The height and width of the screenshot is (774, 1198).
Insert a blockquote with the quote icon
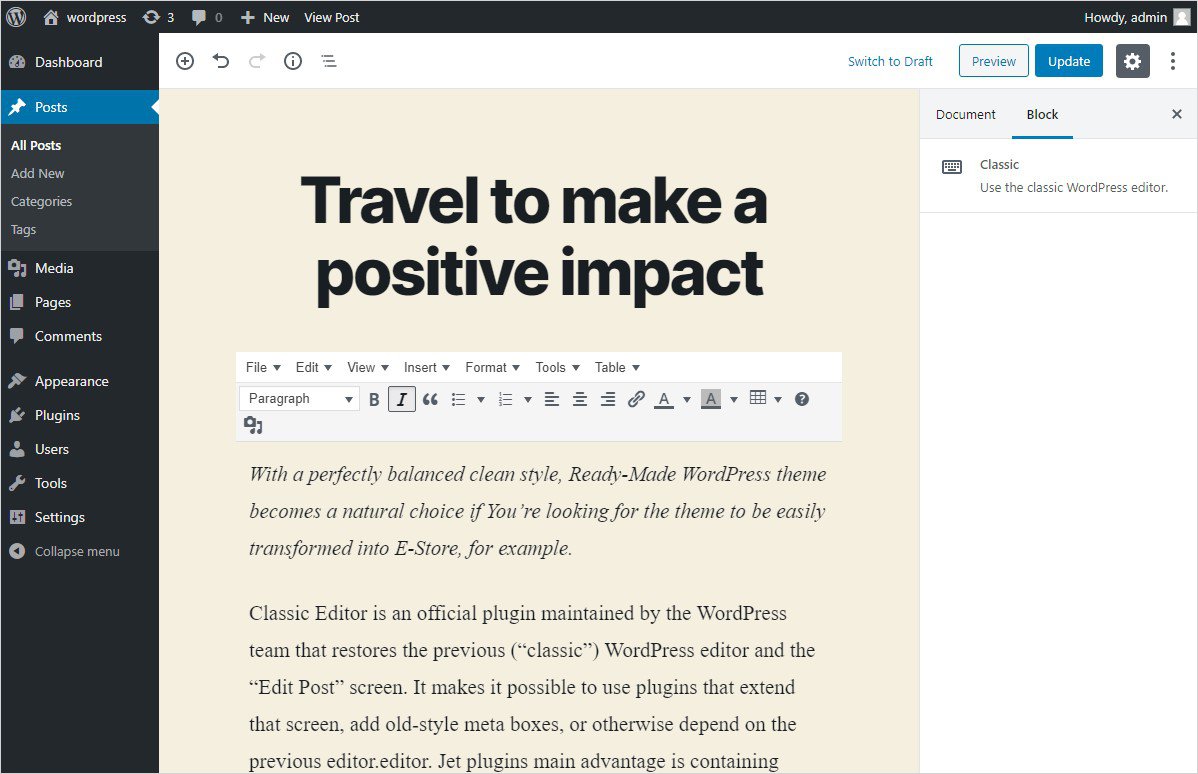click(430, 399)
